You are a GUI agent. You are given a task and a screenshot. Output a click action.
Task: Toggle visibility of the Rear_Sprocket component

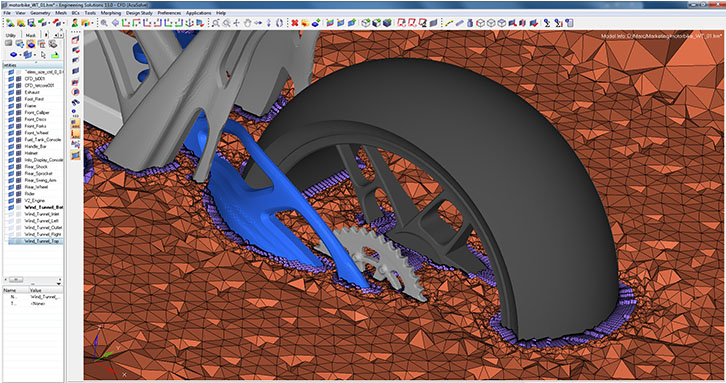11,173
